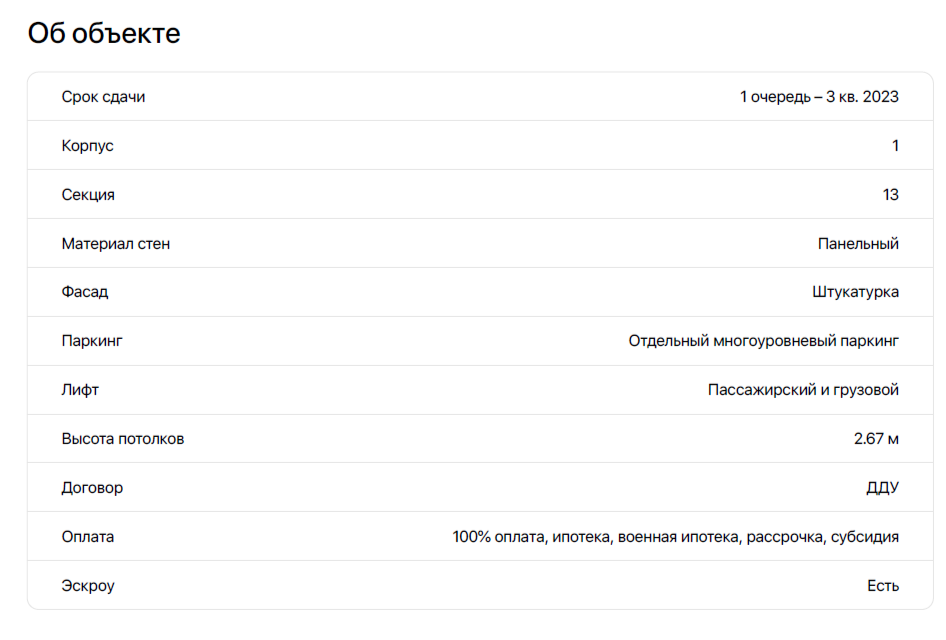Click the "Паркинг" row label
Viewport: 946px width, 640px height.
(x=92, y=341)
